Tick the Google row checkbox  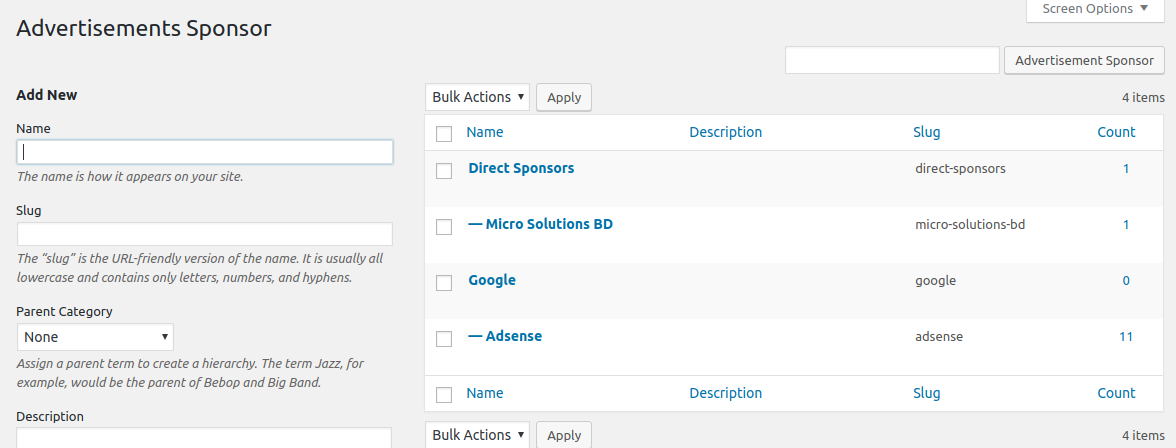point(445,283)
